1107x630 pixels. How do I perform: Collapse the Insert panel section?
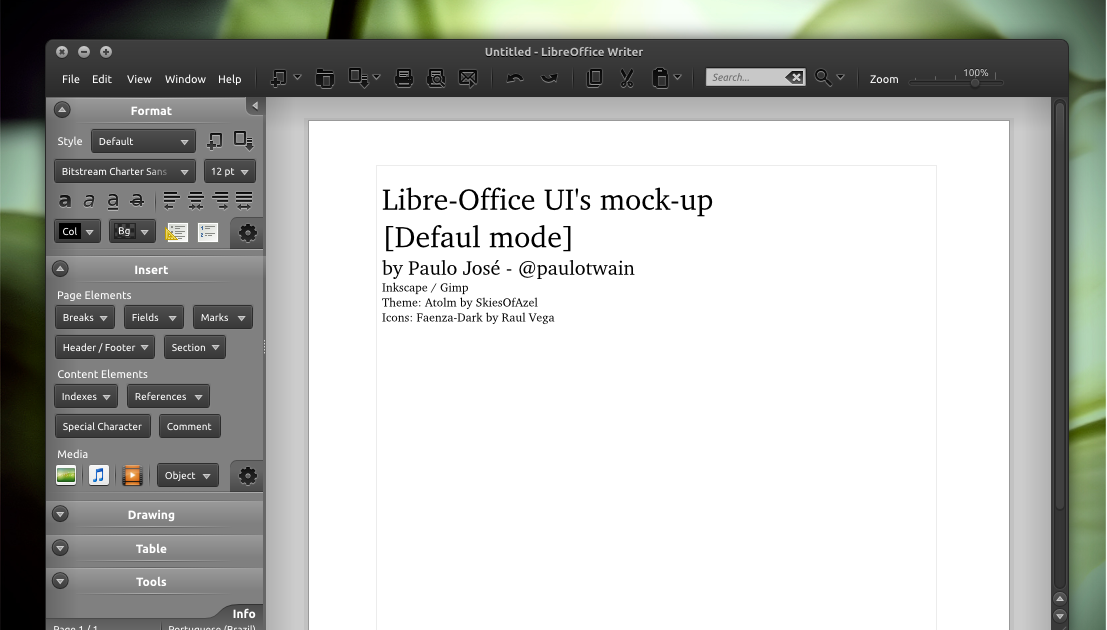[x=61, y=269]
